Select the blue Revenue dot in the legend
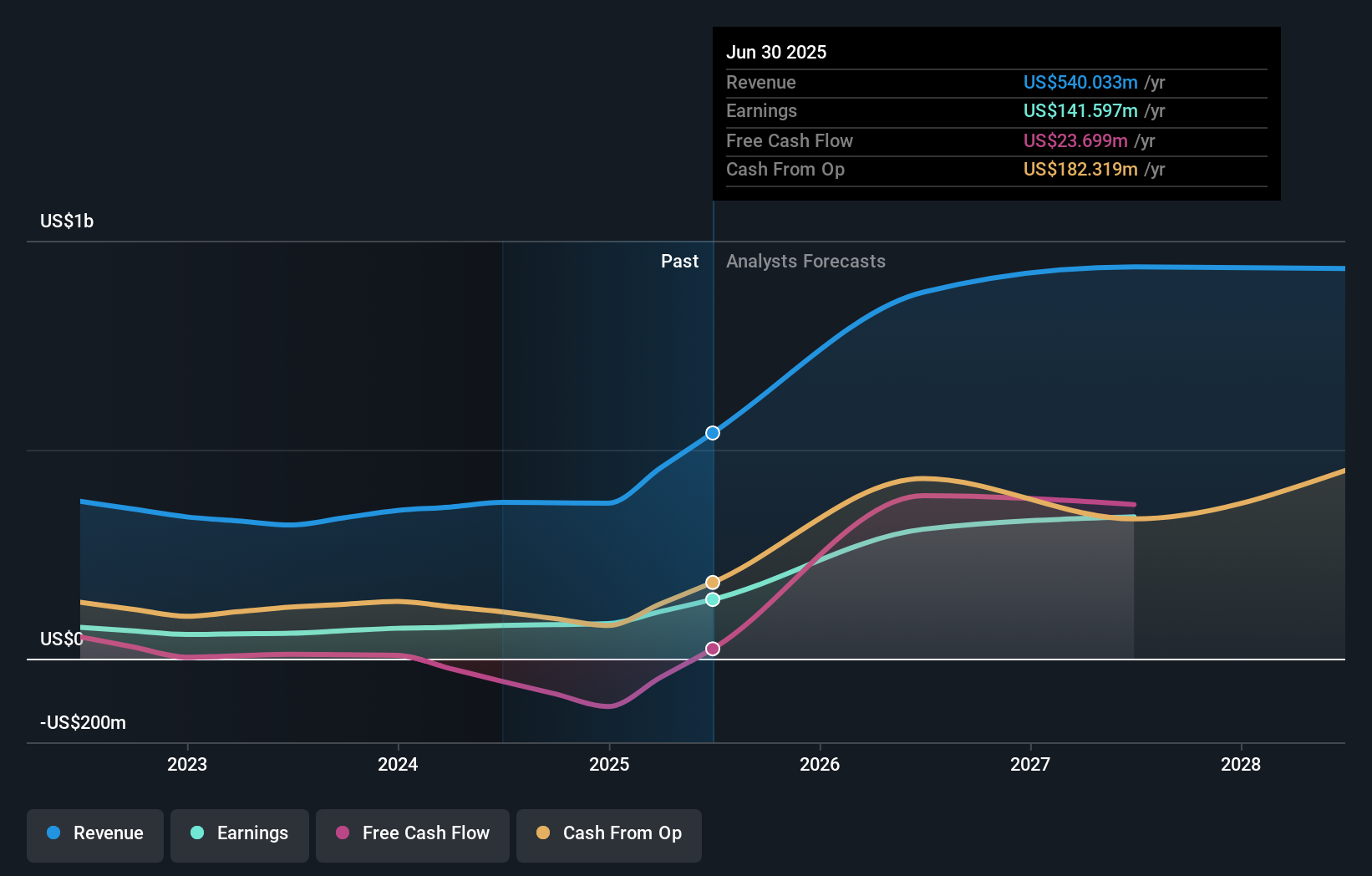1372x876 pixels. point(53,833)
